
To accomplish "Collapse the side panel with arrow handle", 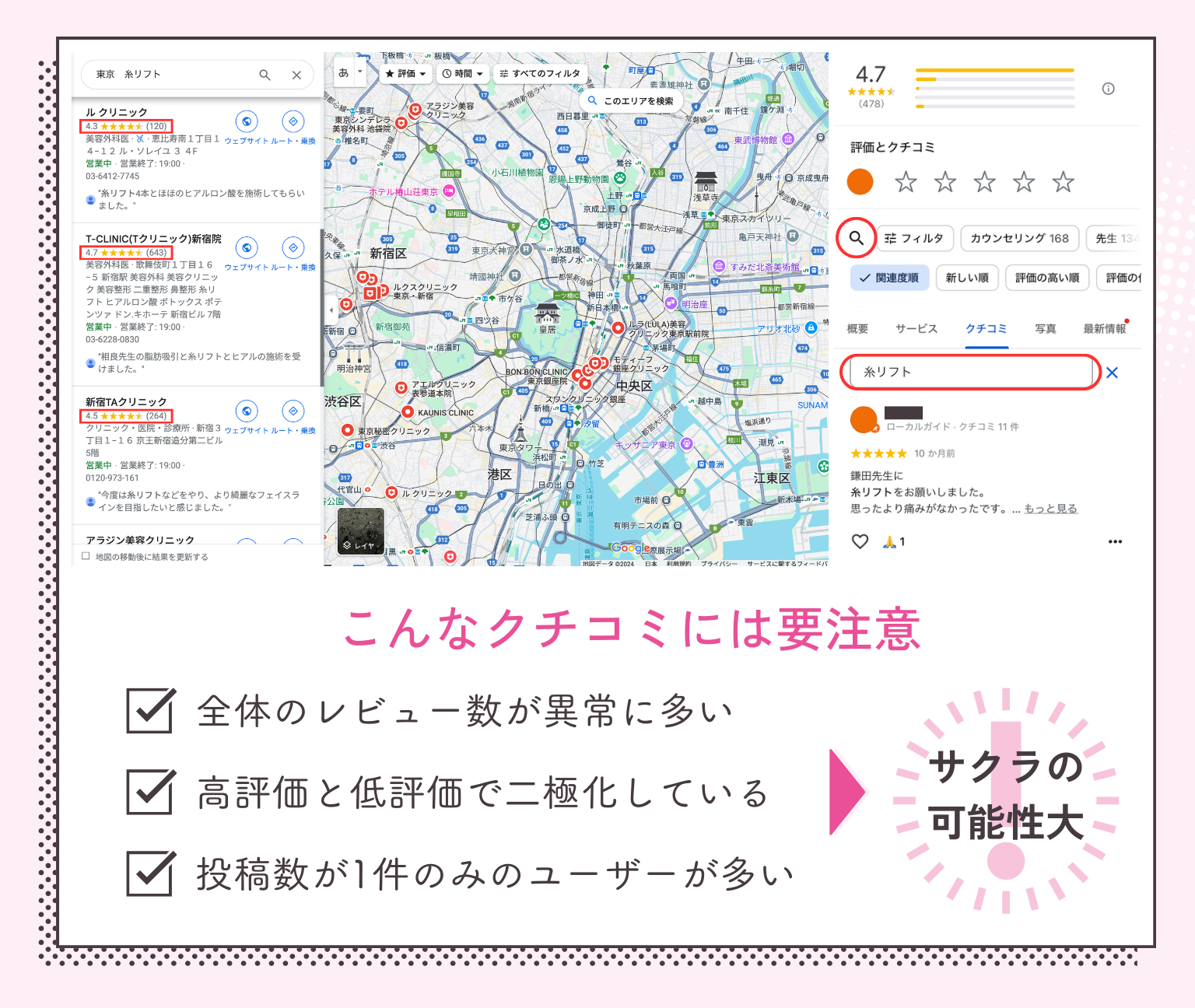I will [x=331, y=310].
